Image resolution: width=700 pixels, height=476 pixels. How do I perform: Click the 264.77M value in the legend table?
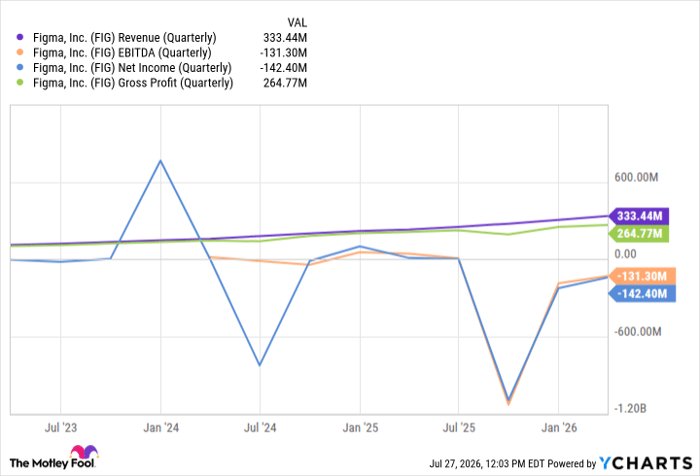pos(285,83)
